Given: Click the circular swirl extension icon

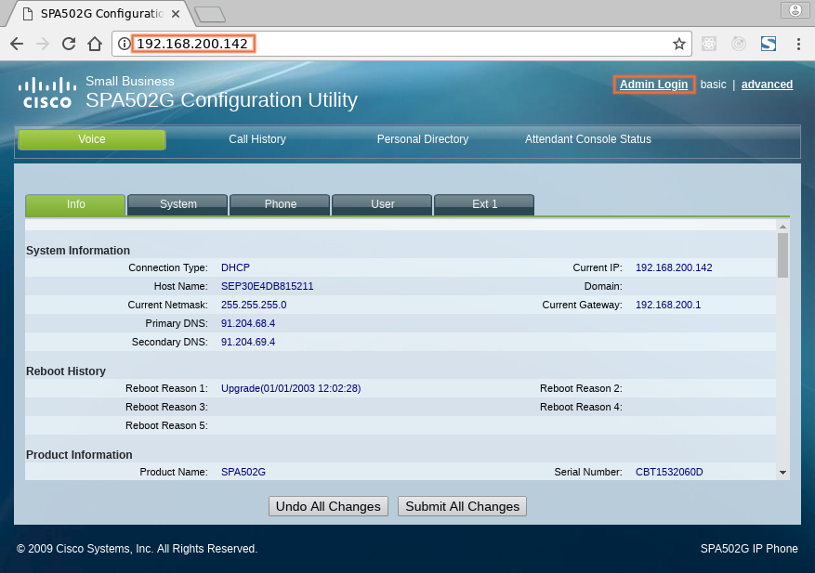Looking at the screenshot, I should 739,44.
